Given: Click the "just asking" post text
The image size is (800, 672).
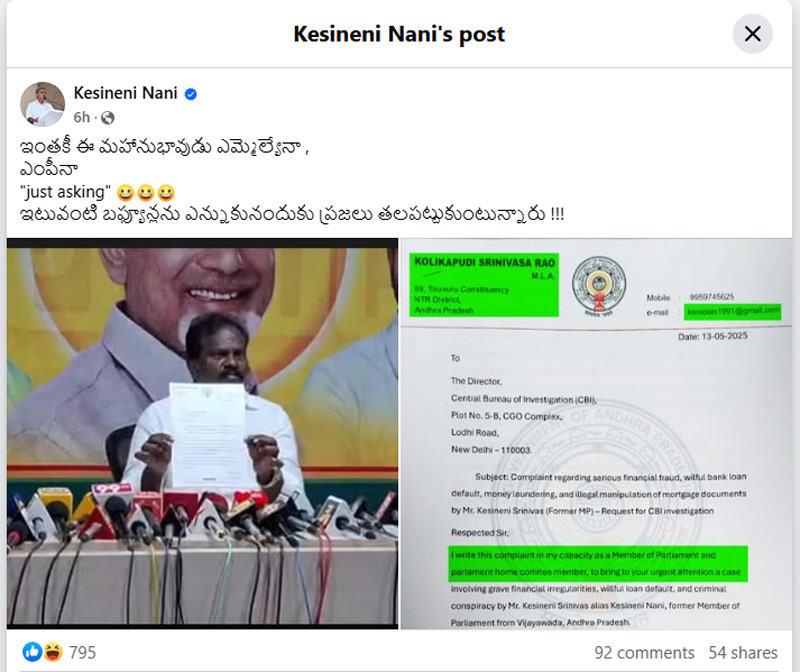Looking at the screenshot, I should (65, 192).
